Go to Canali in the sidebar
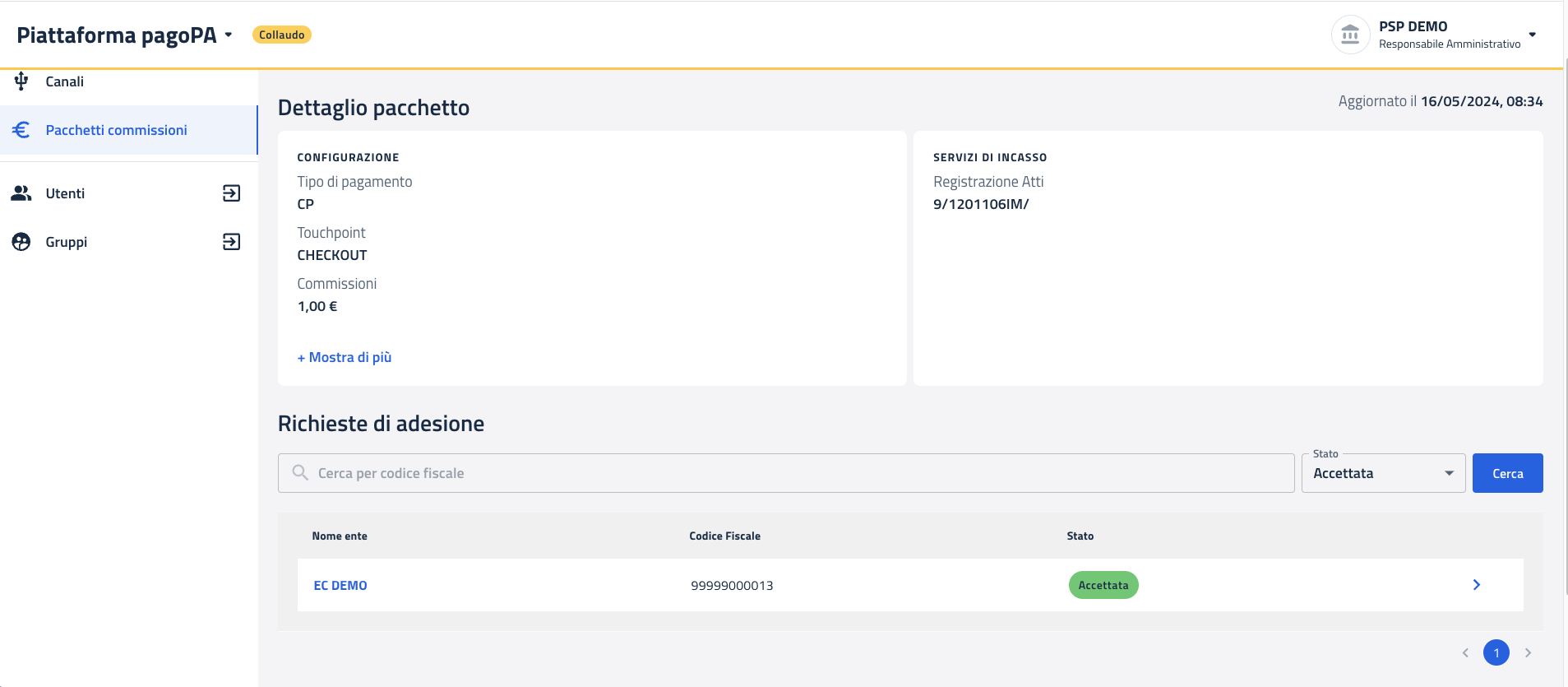 click(x=65, y=81)
